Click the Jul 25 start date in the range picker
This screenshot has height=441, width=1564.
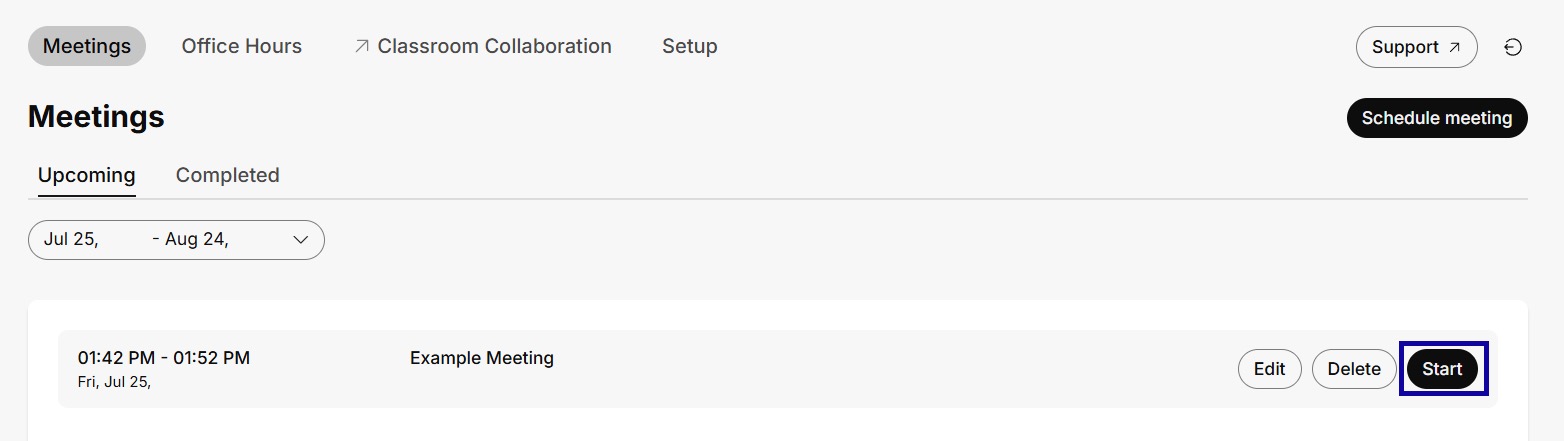coord(71,240)
